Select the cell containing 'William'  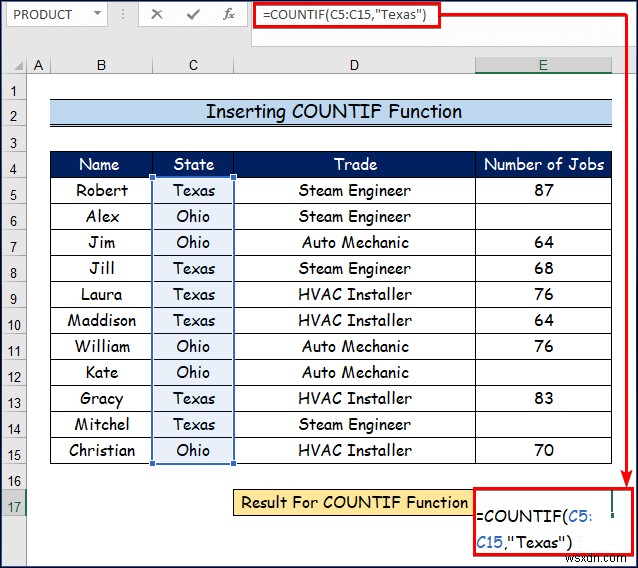click(x=101, y=347)
